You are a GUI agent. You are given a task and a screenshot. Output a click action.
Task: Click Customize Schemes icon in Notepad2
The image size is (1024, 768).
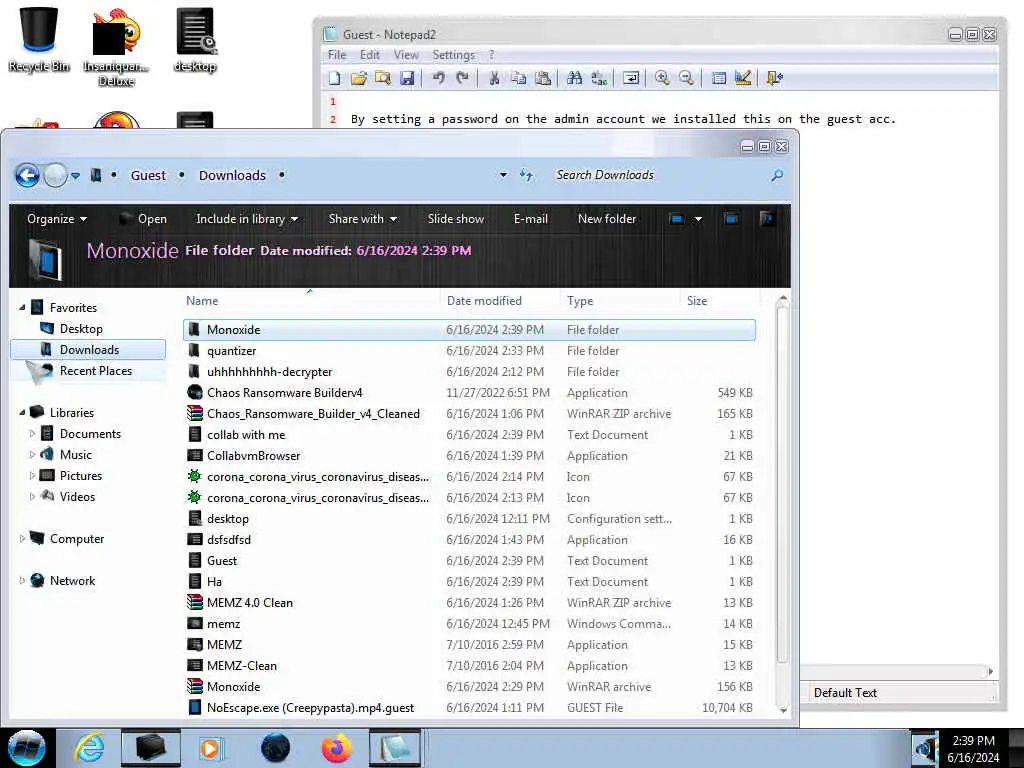click(743, 78)
